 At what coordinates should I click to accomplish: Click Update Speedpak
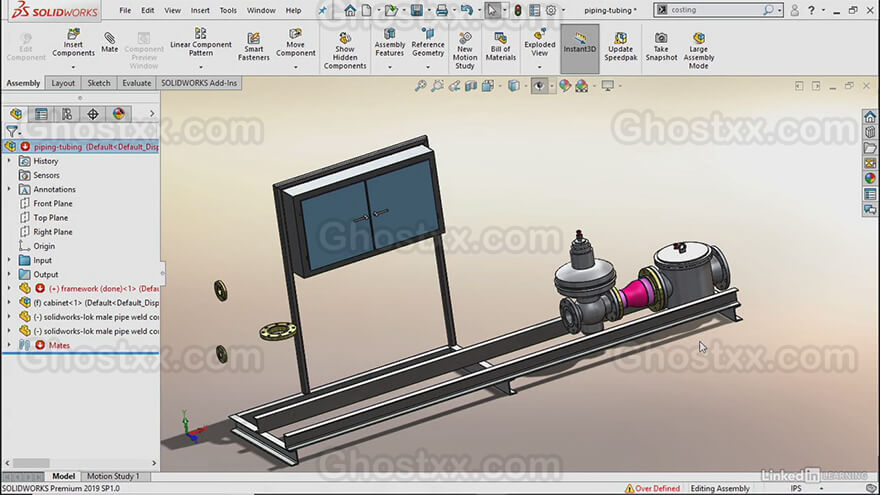[621, 47]
